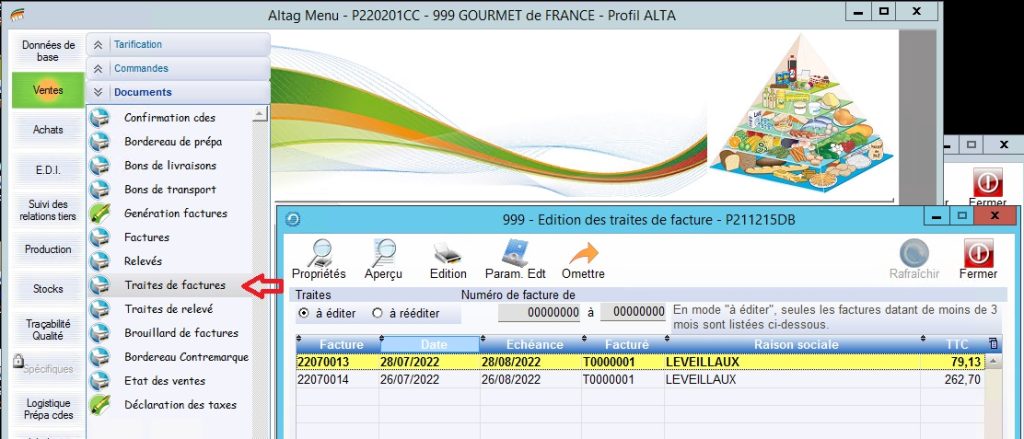Viewport: 1024px width, 439px height.
Task: Open Traites de relevé document
Action: [168, 309]
